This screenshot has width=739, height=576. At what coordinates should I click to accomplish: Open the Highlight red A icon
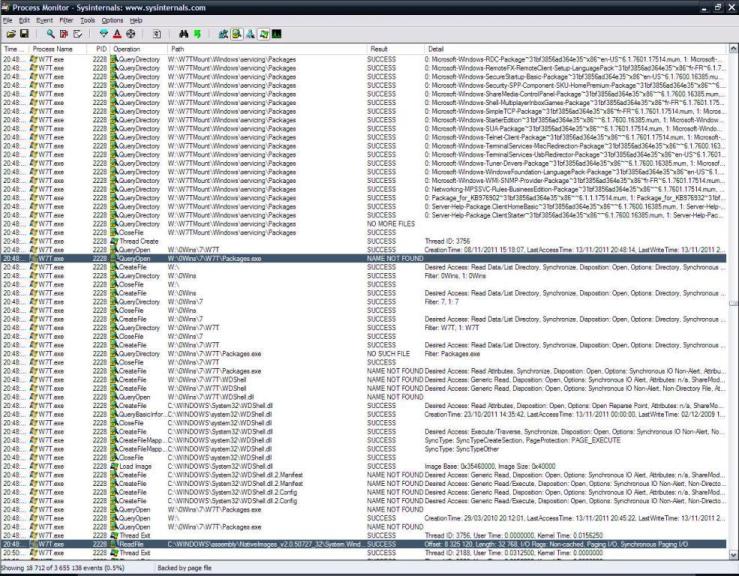(117, 34)
